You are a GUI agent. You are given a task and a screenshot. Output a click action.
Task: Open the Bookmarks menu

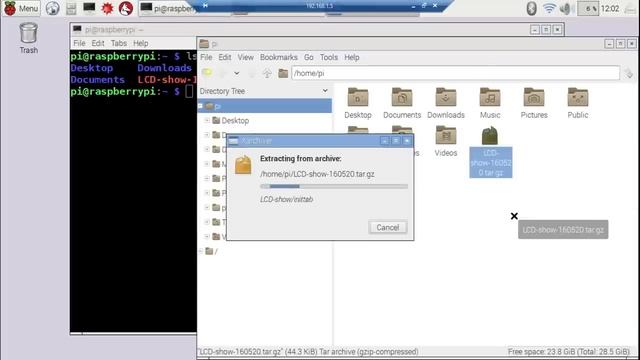[278, 57]
